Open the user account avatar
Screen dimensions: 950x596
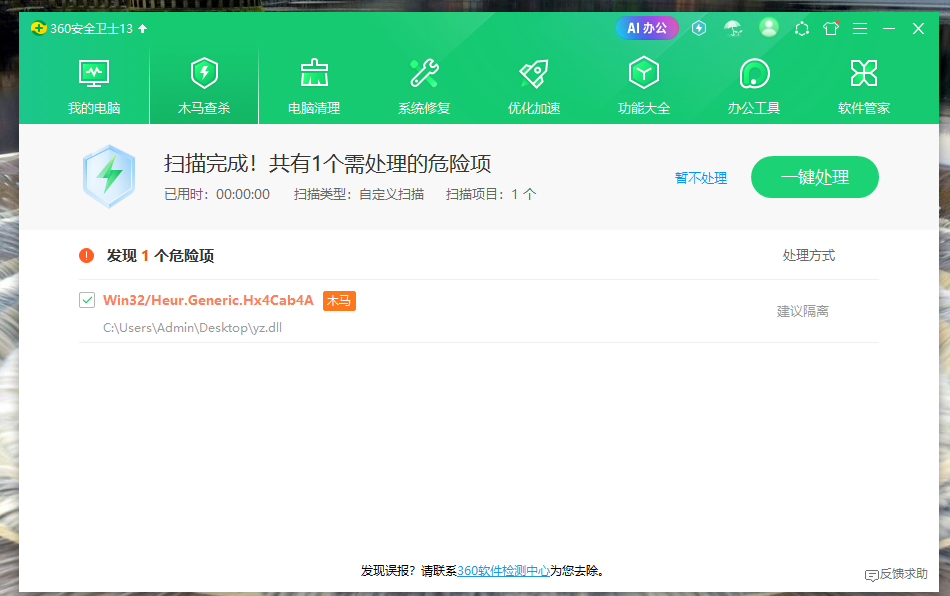(x=769, y=28)
